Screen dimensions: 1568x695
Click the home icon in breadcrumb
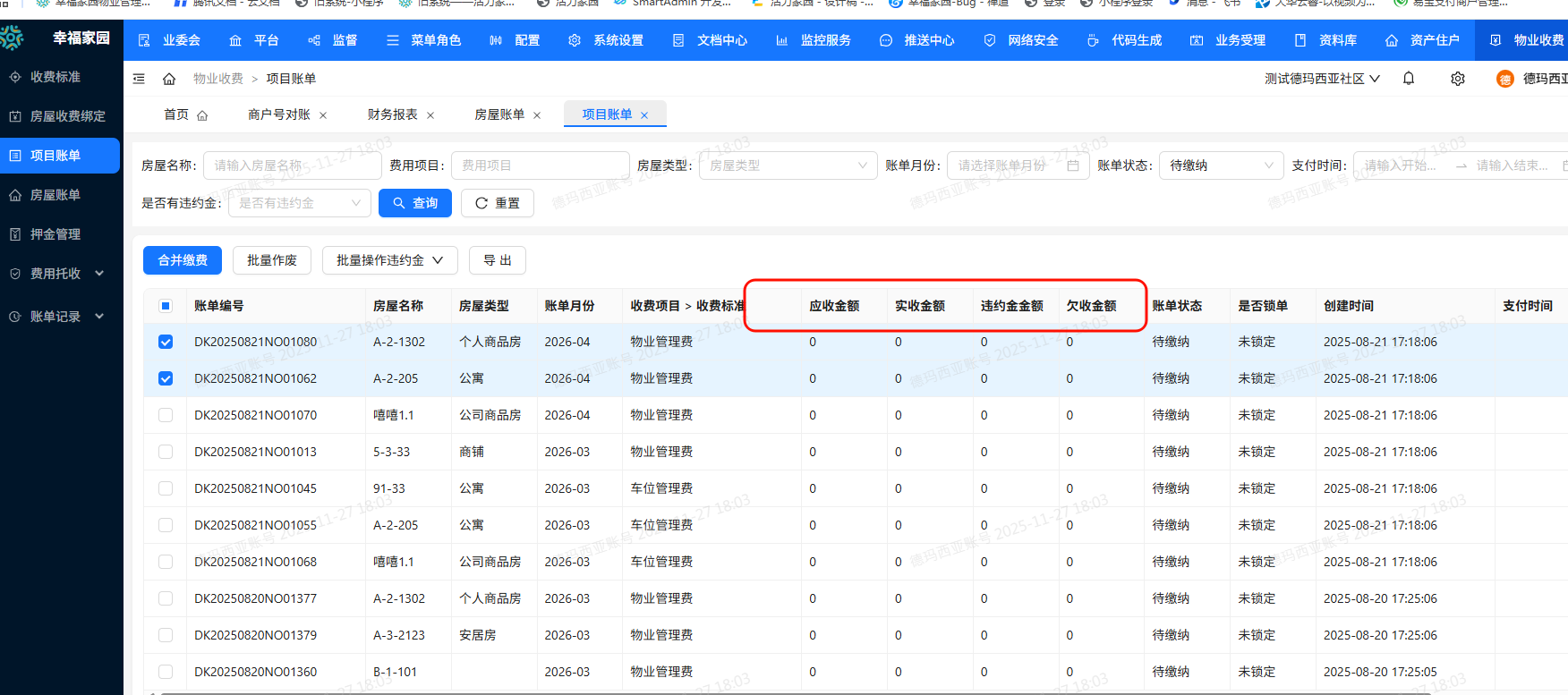(169, 79)
